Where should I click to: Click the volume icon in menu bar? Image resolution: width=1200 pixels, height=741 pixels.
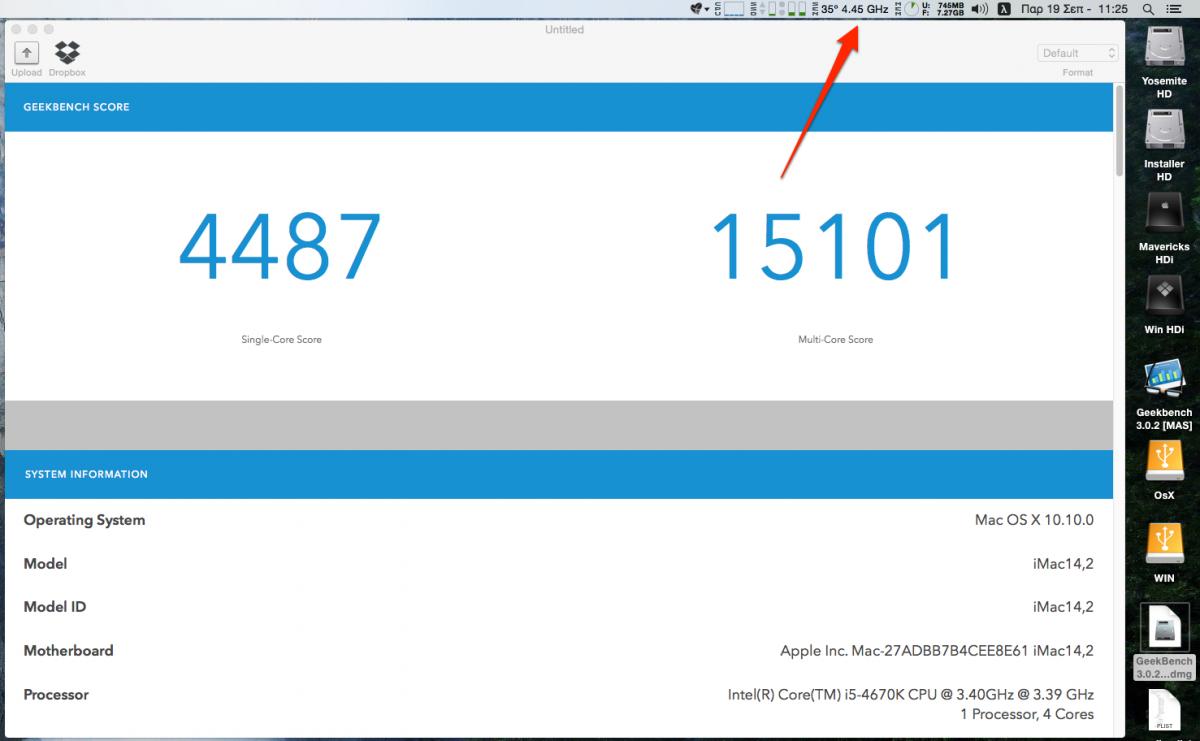coord(979,9)
